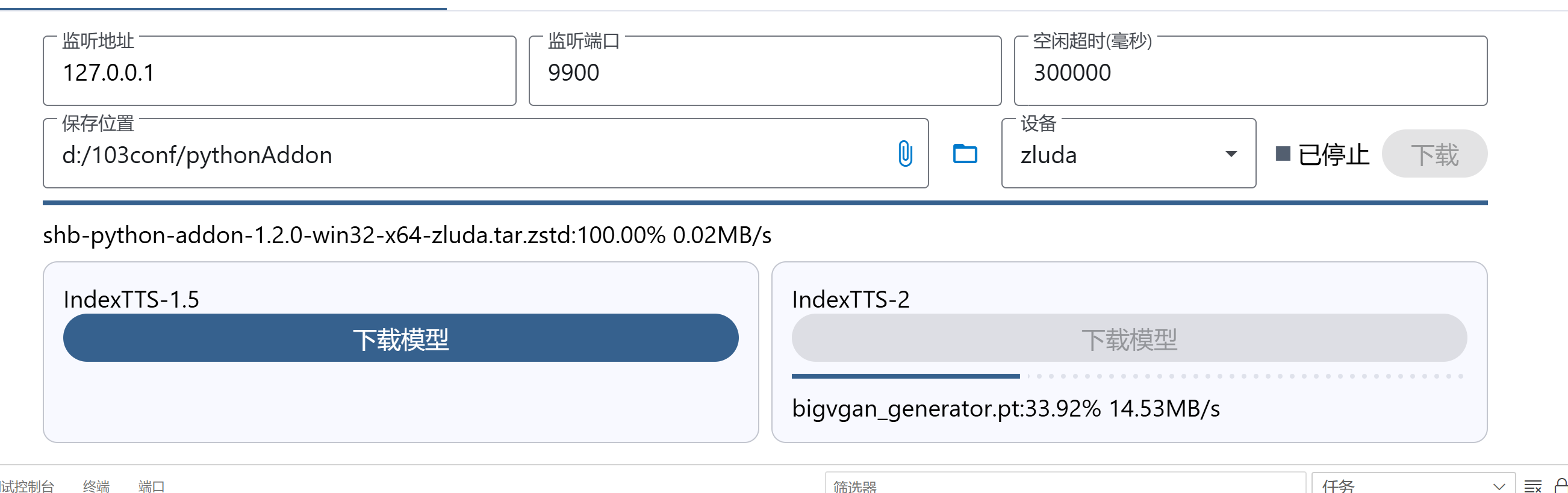Focus the 监听端口 field showing 9900
This screenshot has width=1568, height=493.
point(765,72)
